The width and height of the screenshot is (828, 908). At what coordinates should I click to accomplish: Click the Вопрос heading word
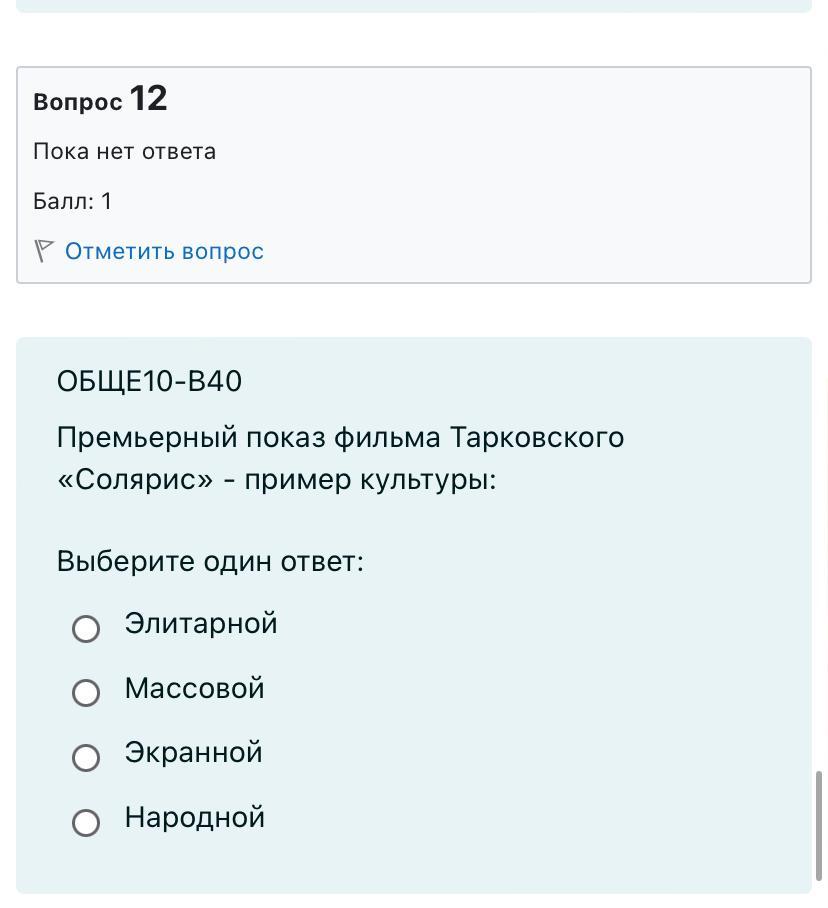tap(78, 102)
